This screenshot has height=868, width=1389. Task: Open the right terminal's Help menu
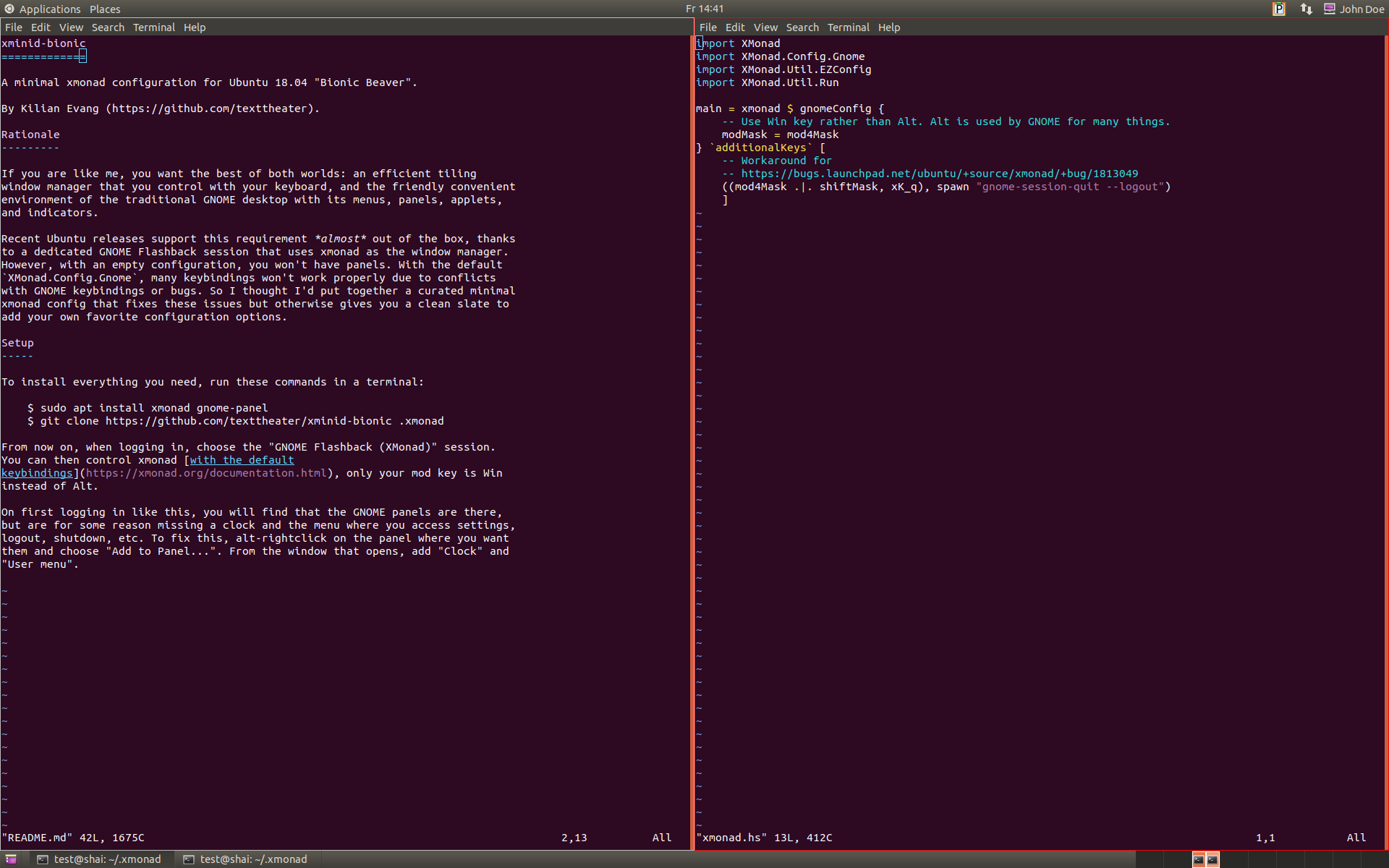pyautogui.click(x=889, y=27)
